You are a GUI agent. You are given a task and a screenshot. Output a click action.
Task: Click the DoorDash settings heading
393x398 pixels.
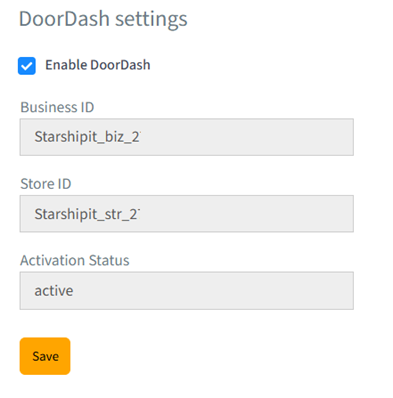pyautogui.click(x=103, y=19)
